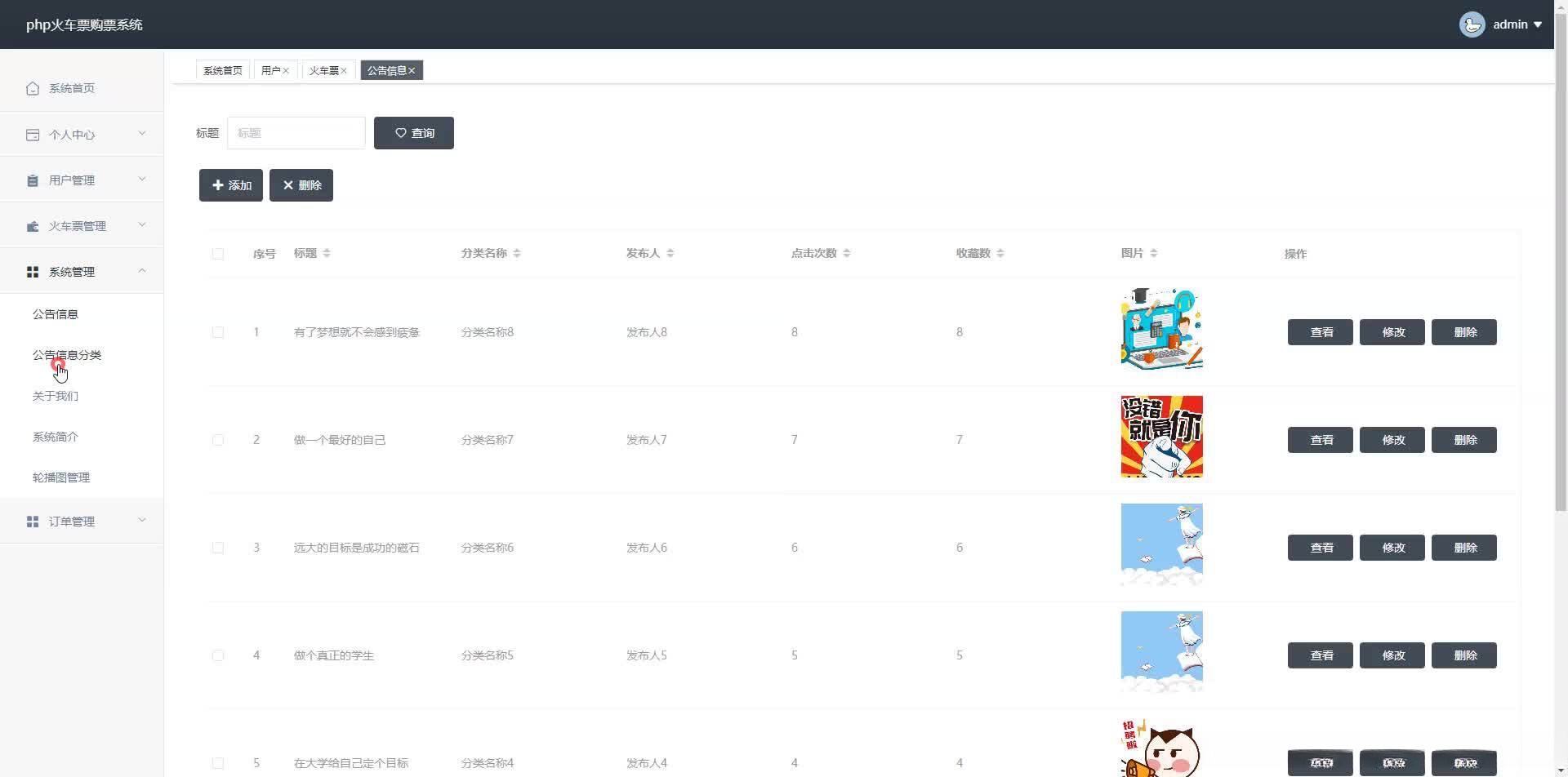The image size is (1568, 777).
Task: Click 查看 for row 4
Action: tap(1321, 655)
